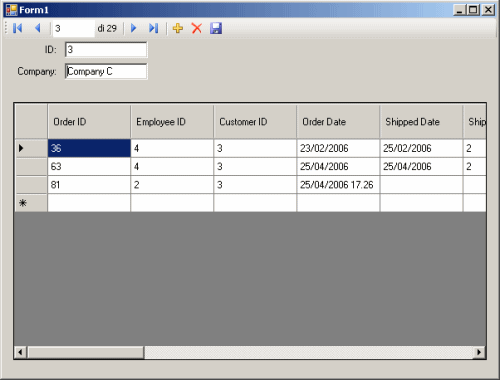
Task: Select the Order Date cell 25/04/2006 17.26
Action: click(x=338, y=185)
